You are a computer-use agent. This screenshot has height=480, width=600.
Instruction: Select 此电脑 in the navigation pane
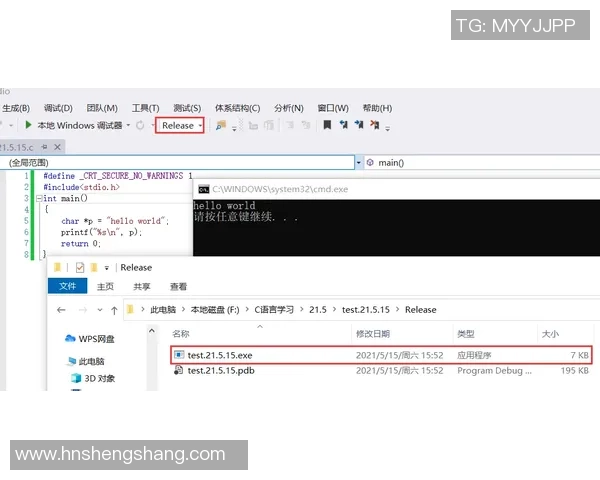coord(86,361)
